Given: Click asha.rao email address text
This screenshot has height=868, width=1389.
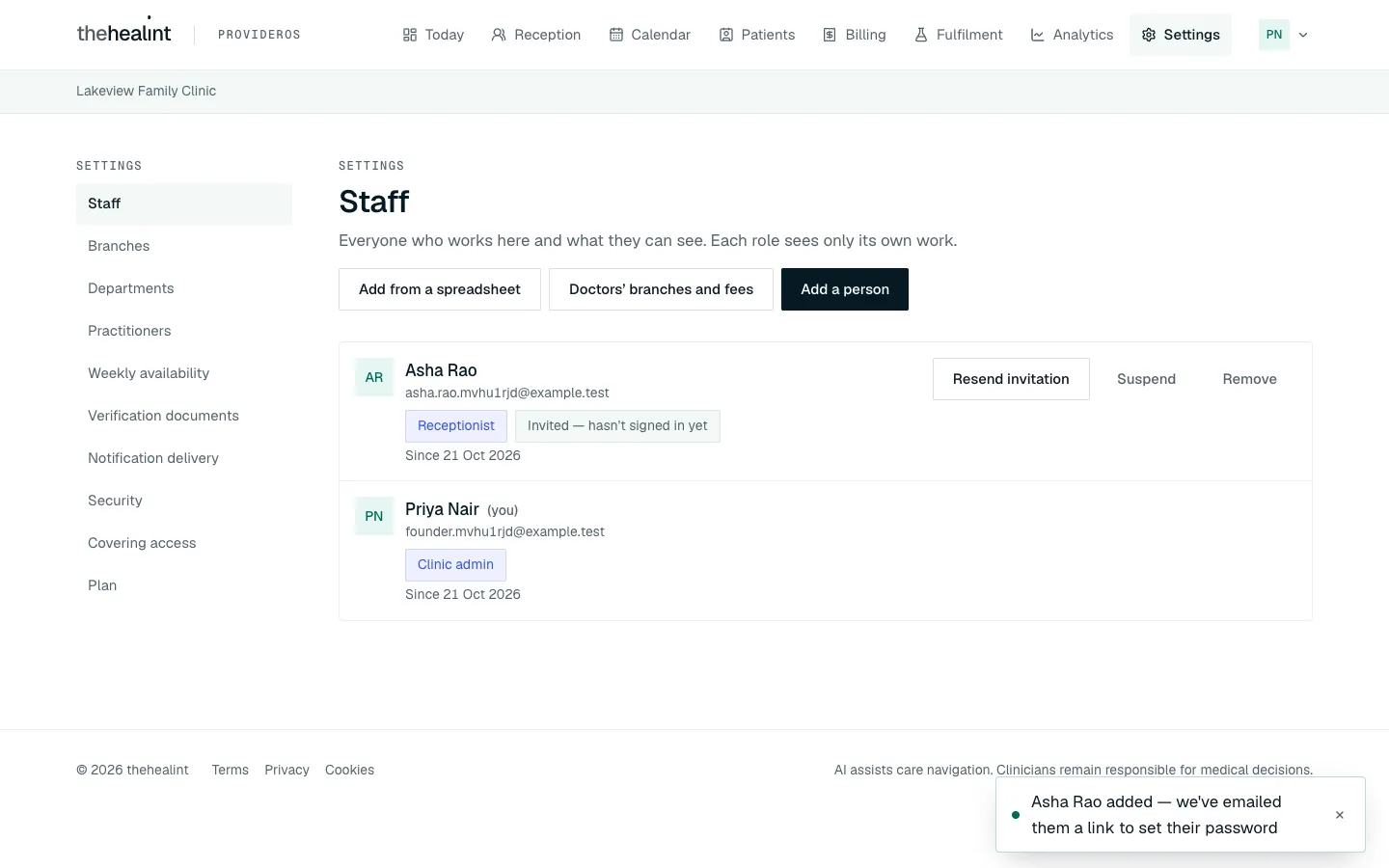Looking at the screenshot, I should pyautogui.click(x=507, y=393).
